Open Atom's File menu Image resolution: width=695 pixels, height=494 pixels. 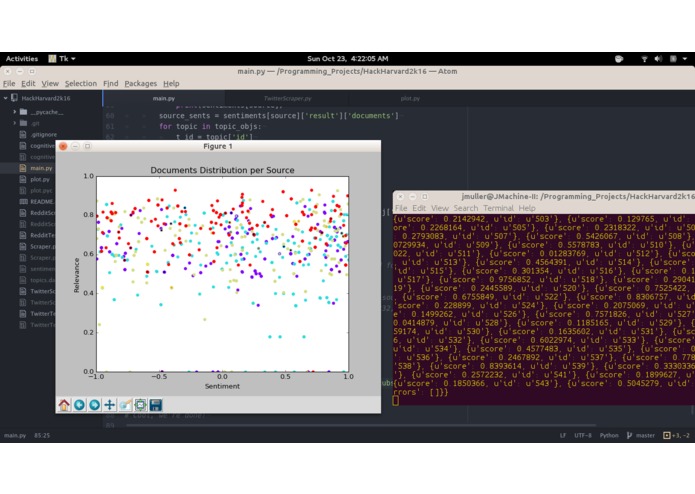[x=9, y=83]
